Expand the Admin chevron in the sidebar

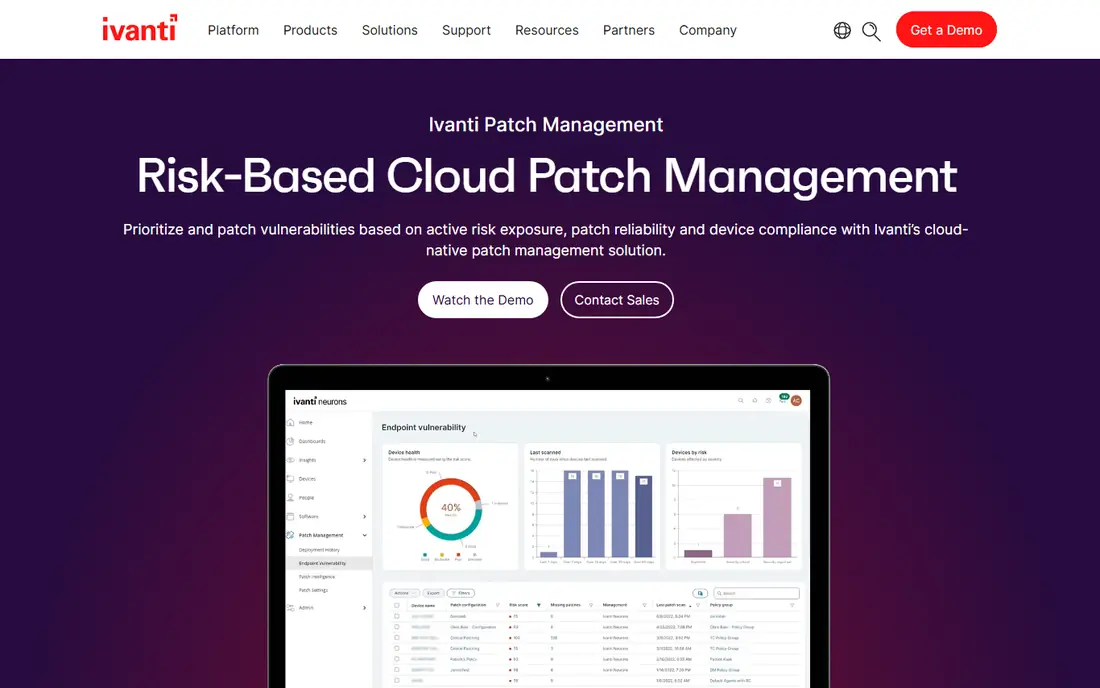(x=364, y=607)
